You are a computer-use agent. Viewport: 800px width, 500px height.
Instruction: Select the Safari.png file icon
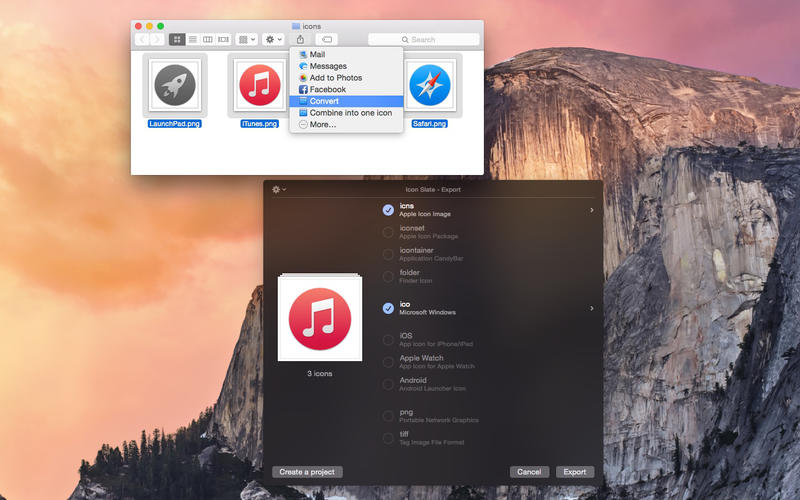tap(429, 85)
